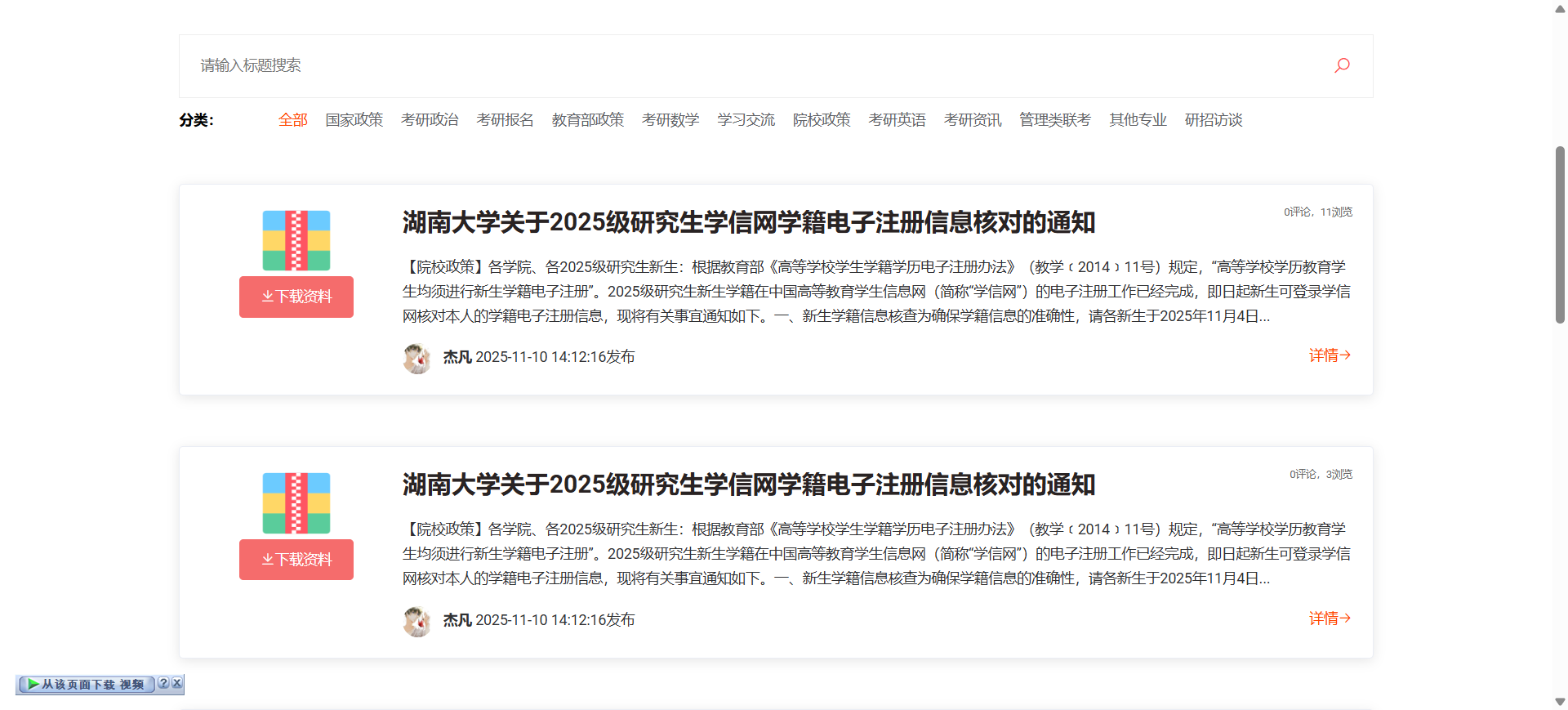Screen dimensions: 1568x710
Task: Click 杰凡 author name in the 11浏览 card
Action: (x=457, y=357)
